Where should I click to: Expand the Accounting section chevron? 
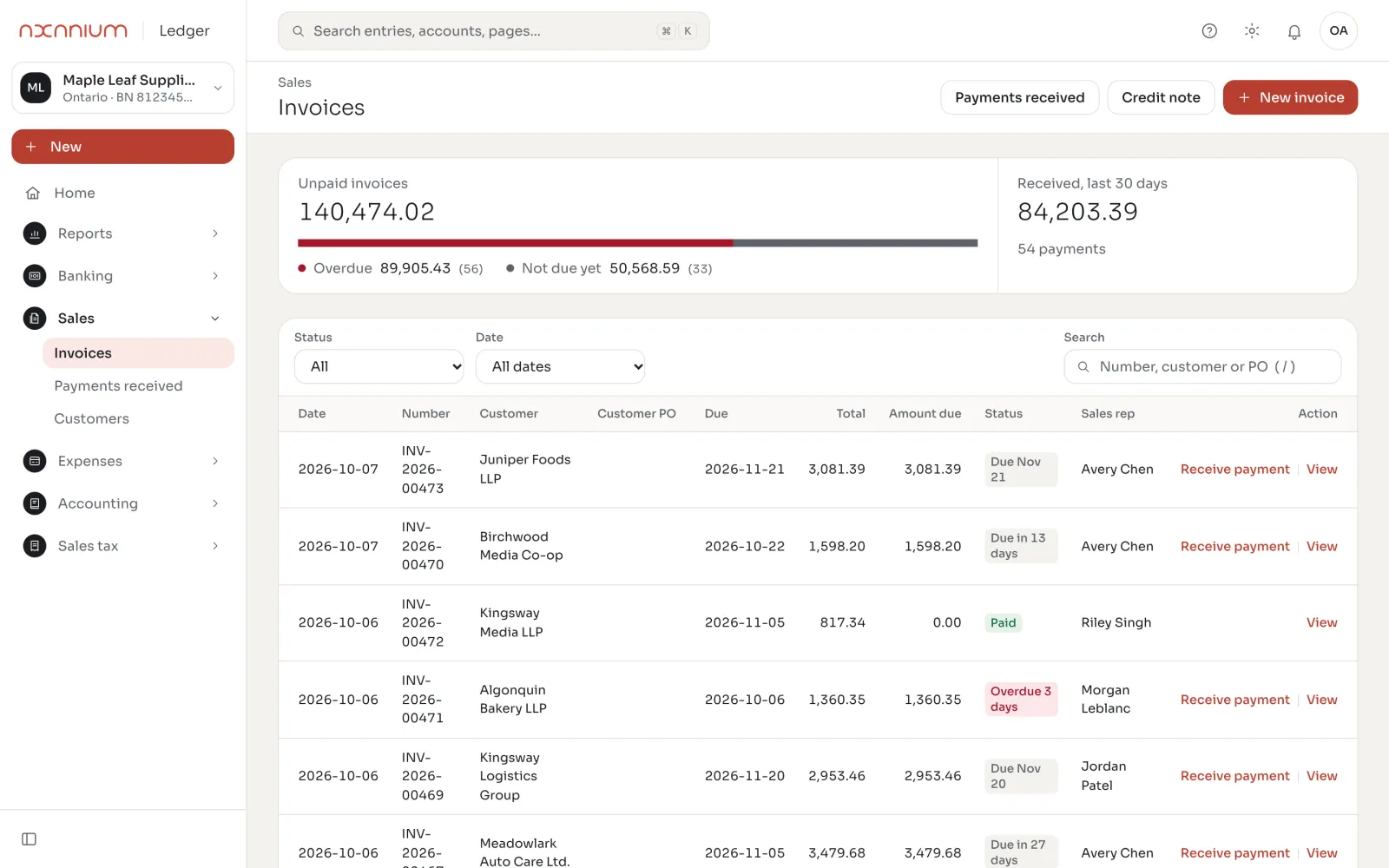(215, 503)
